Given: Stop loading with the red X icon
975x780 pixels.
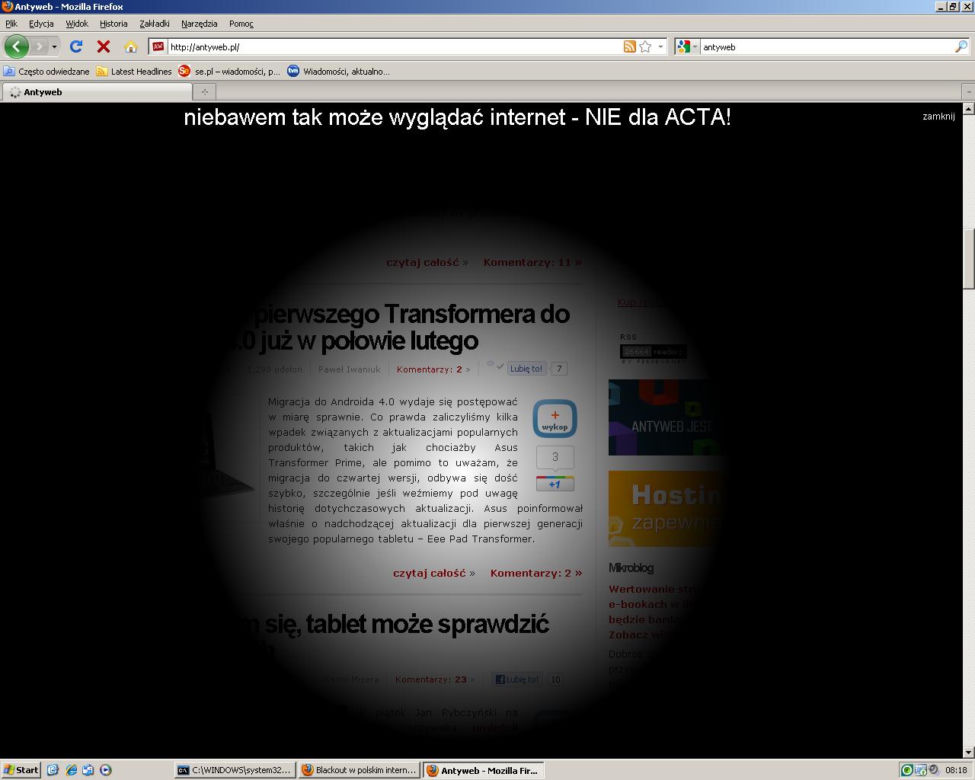Looking at the screenshot, I should (x=104, y=47).
